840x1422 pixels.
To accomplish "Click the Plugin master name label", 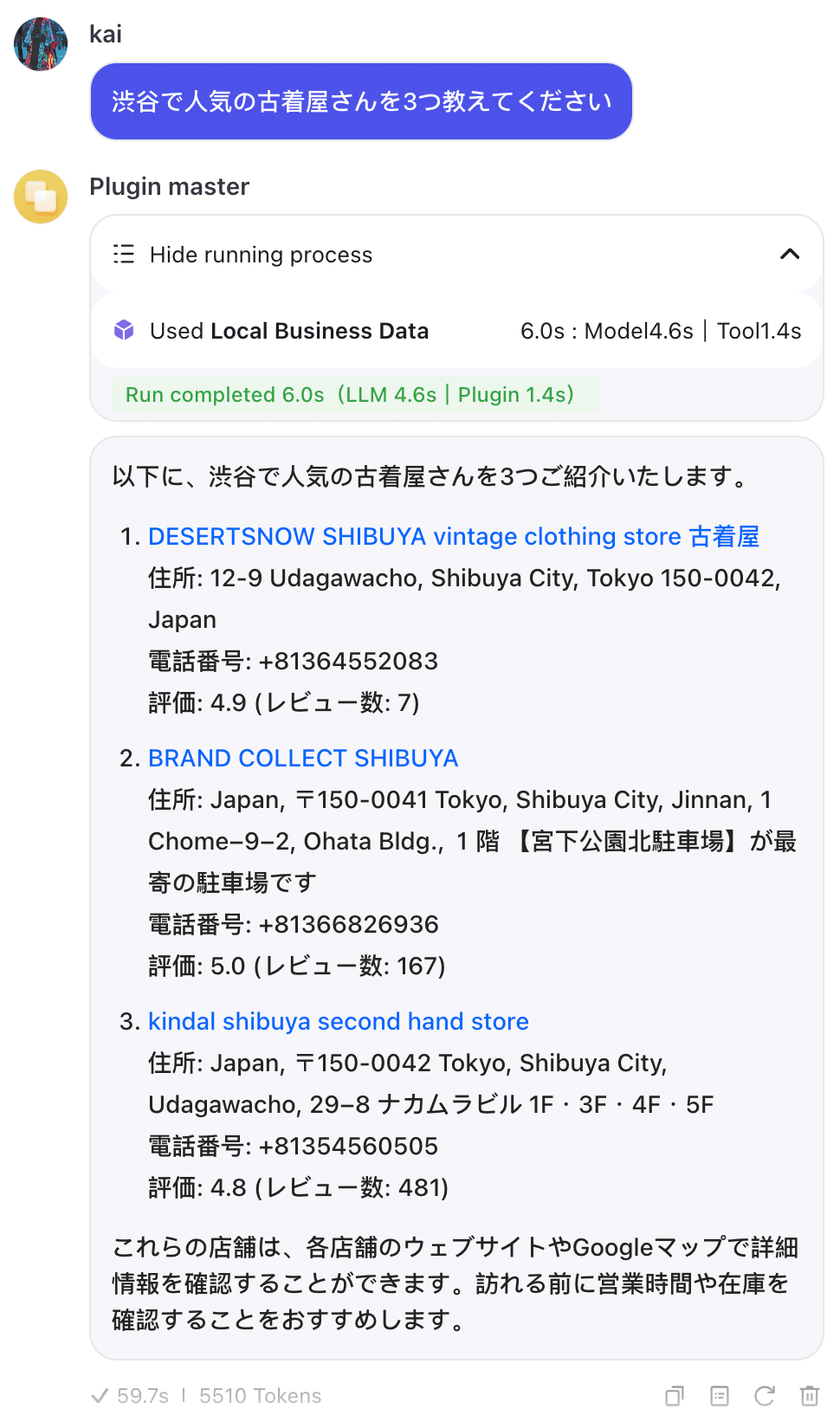I will (169, 187).
